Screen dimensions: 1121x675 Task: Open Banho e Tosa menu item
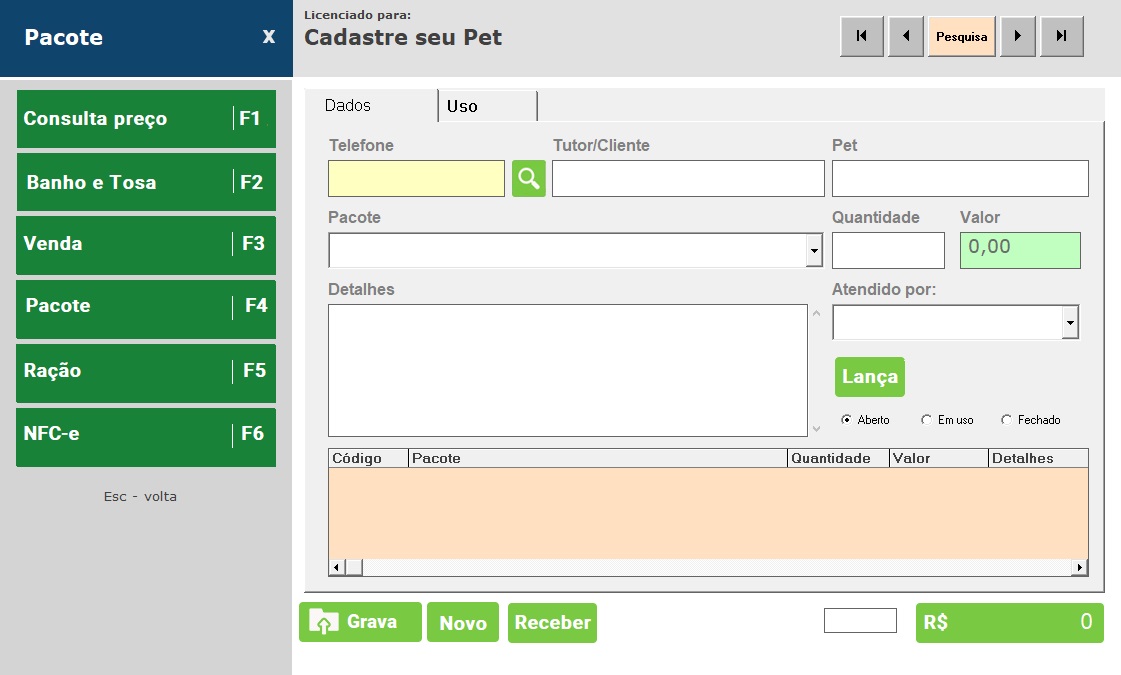point(146,182)
